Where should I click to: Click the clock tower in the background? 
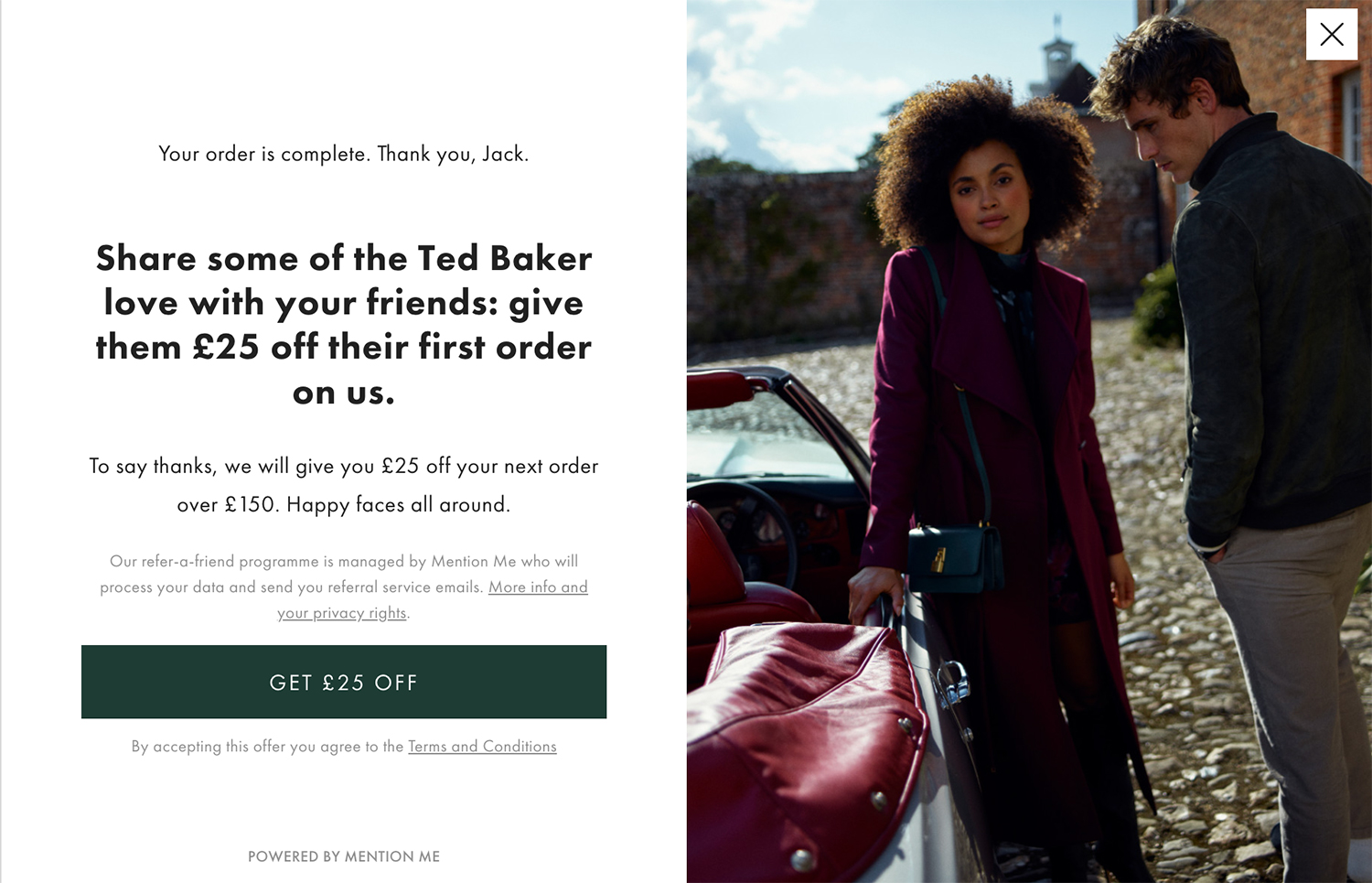tap(1059, 59)
